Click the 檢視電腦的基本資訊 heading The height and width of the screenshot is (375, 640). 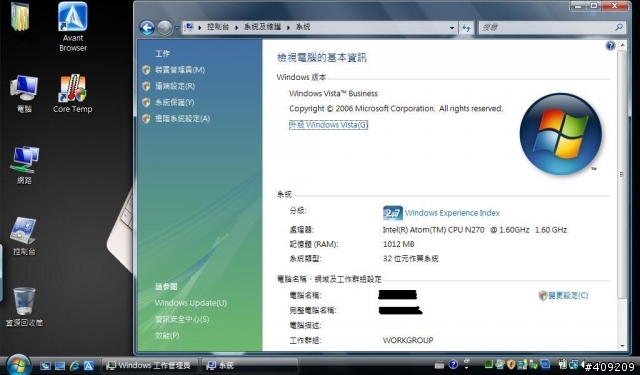pyautogui.click(x=322, y=58)
